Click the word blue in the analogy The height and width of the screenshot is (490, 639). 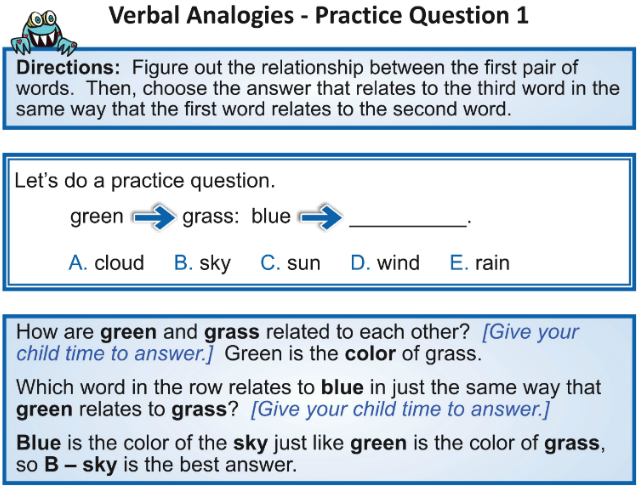point(271,216)
